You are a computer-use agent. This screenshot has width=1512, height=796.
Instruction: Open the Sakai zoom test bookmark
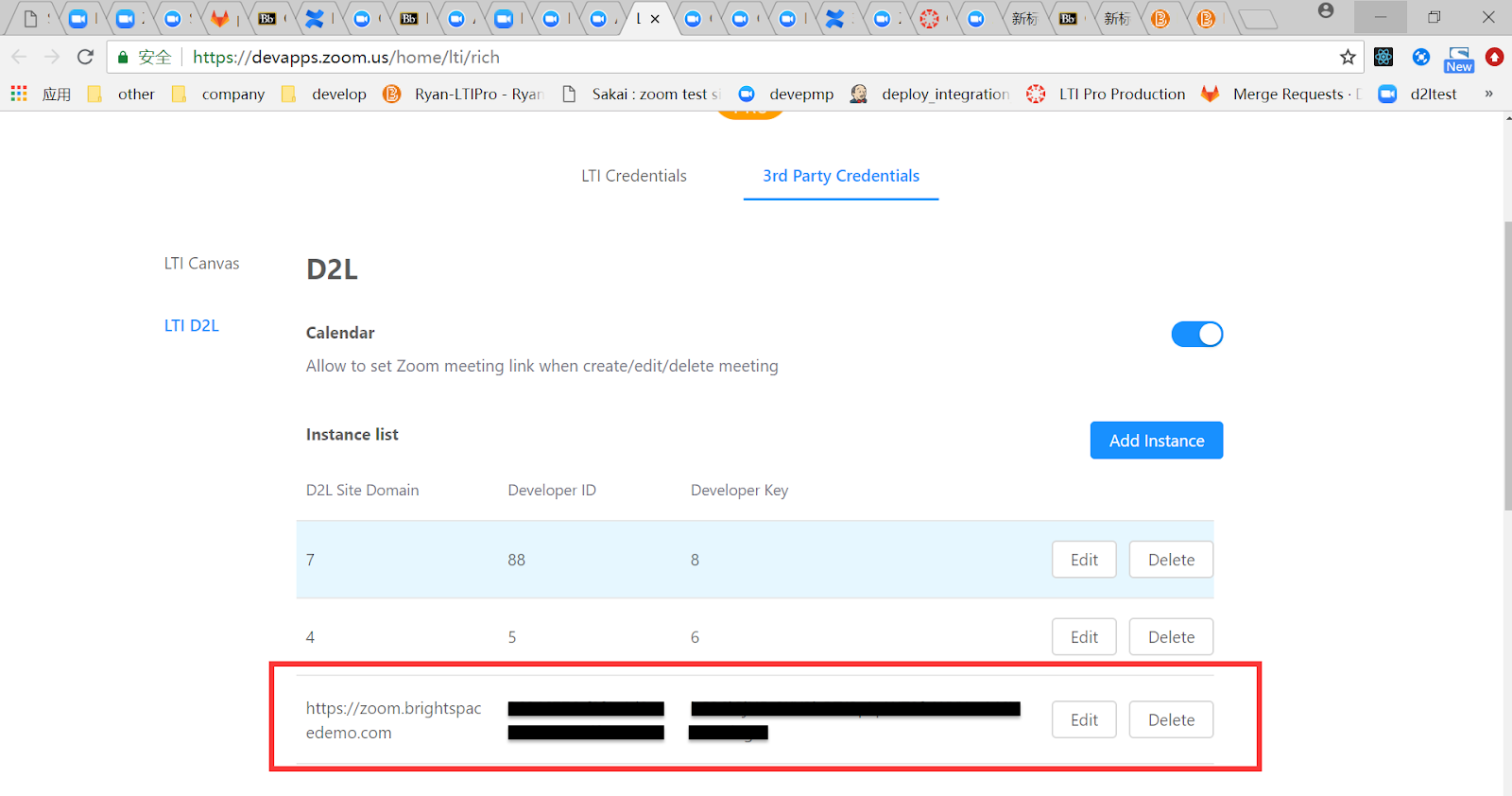click(641, 94)
